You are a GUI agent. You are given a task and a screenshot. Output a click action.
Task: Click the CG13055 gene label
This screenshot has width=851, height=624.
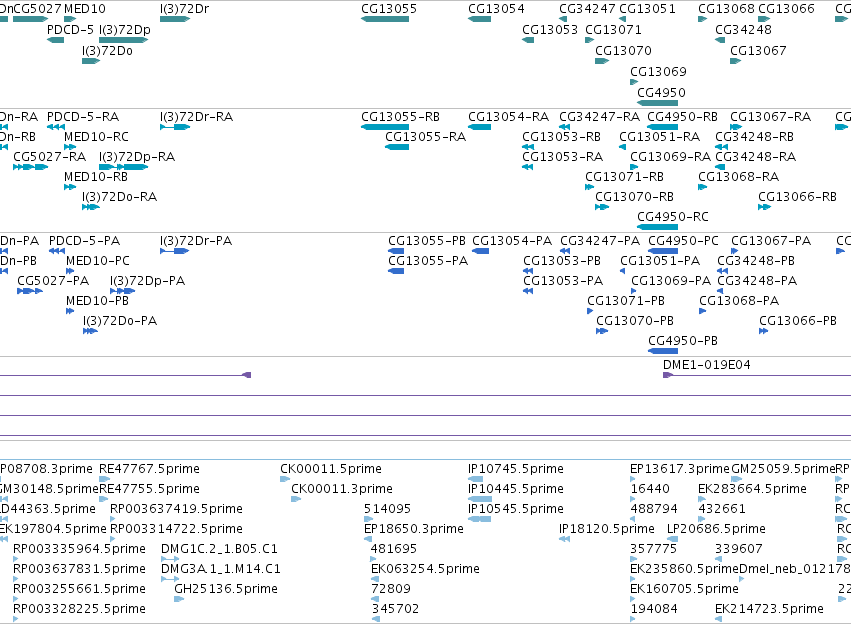(389, 9)
